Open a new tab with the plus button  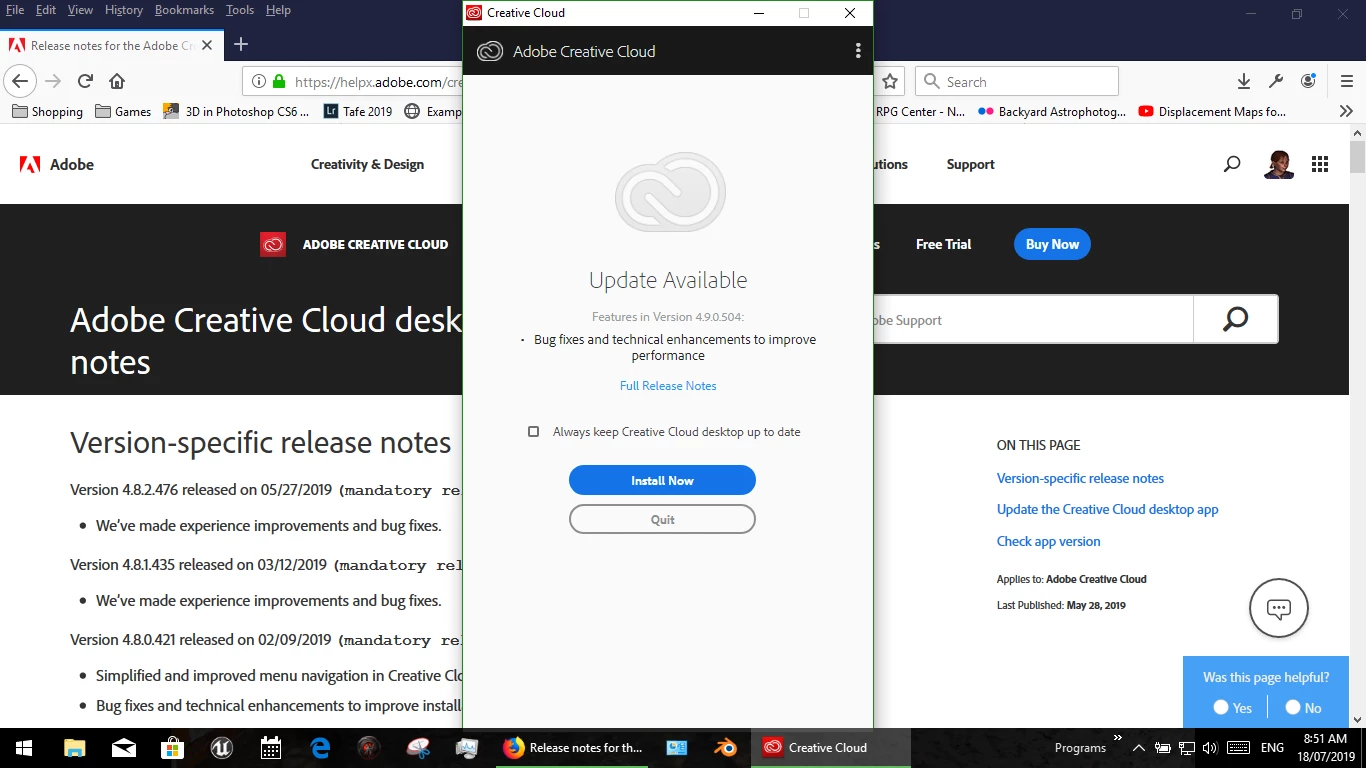(x=241, y=44)
